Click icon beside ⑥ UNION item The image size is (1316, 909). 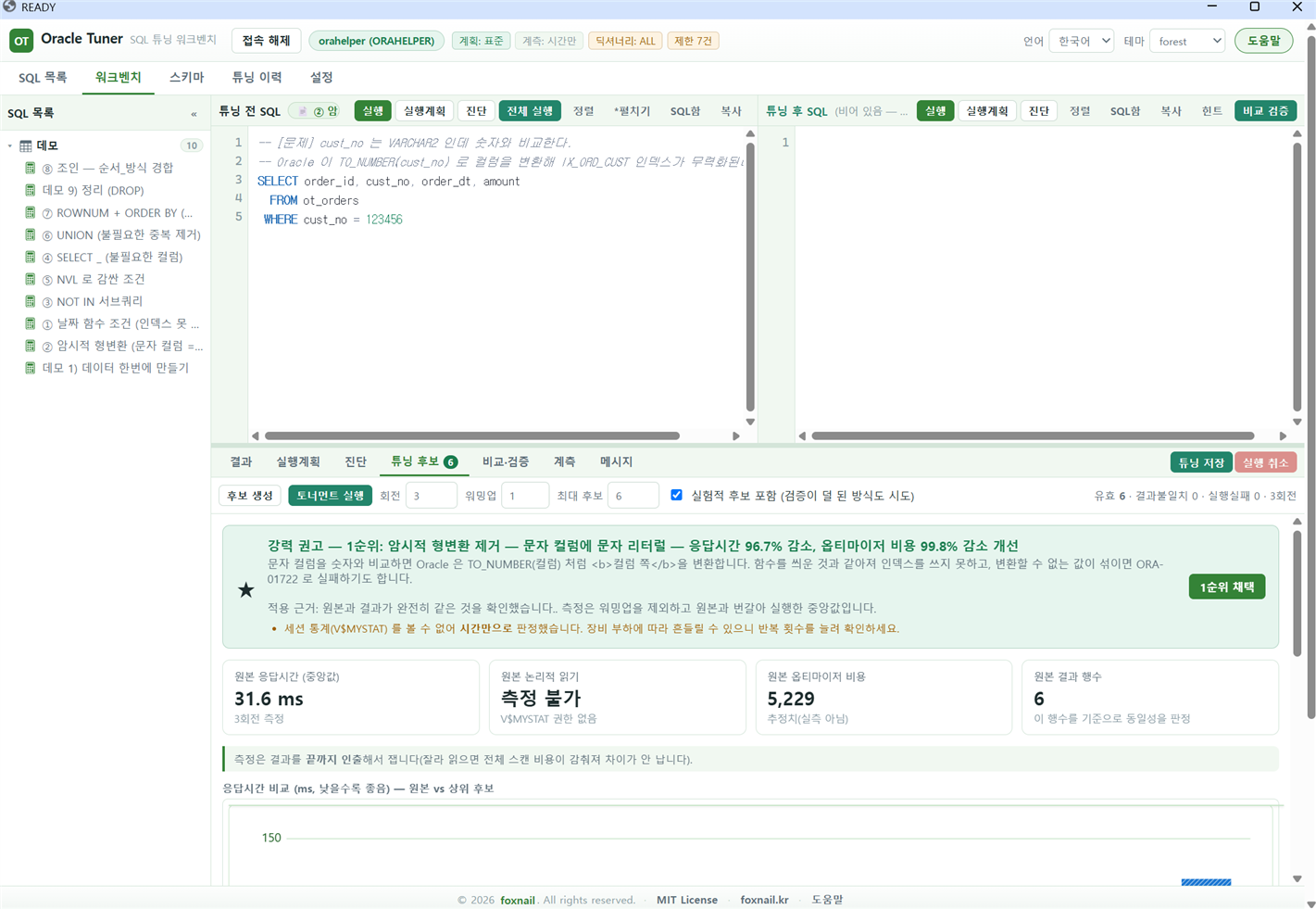31,234
